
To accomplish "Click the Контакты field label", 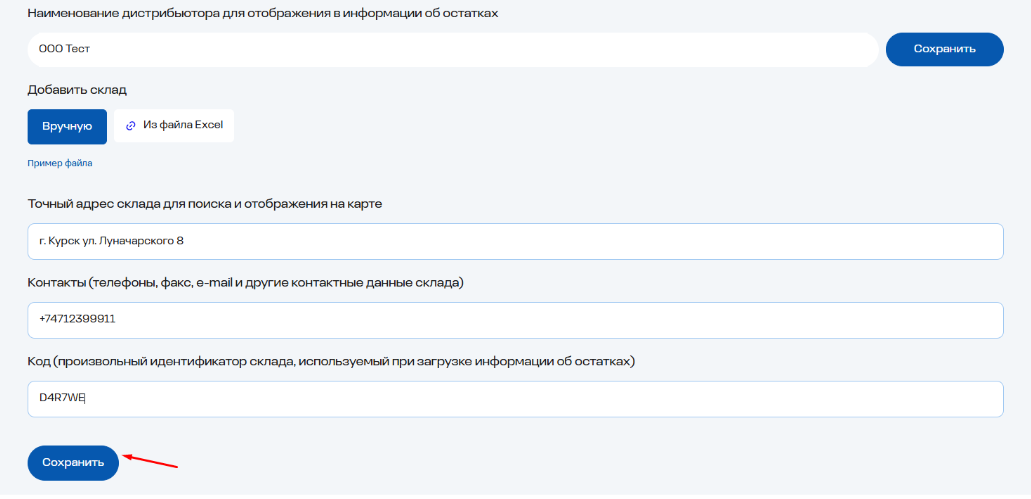I will click(245, 283).
